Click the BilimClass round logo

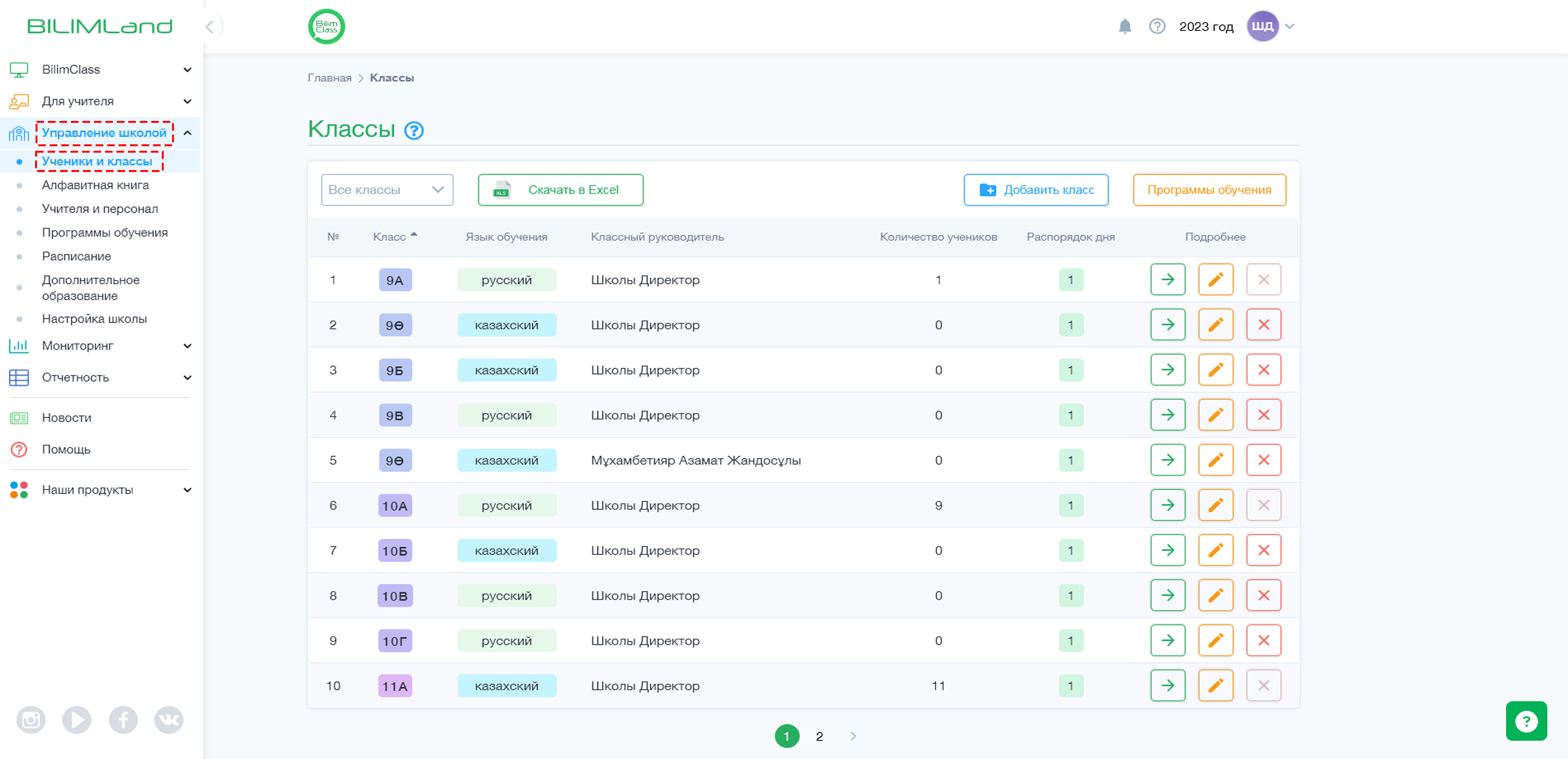point(326,27)
